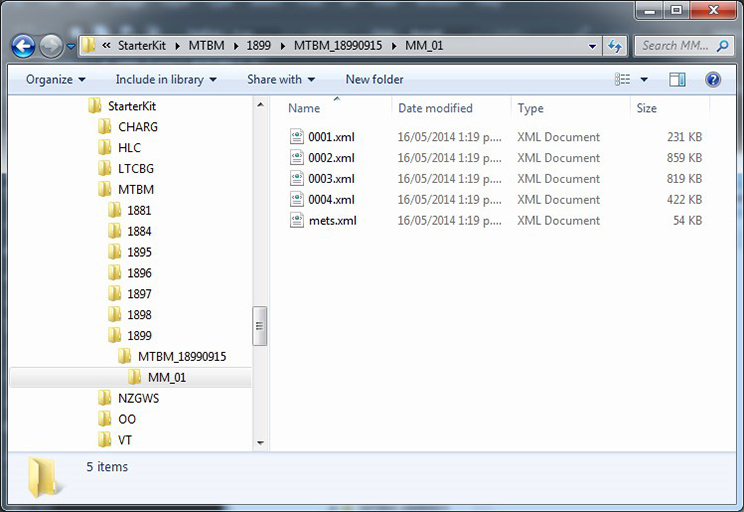The height and width of the screenshot is (512, 744).
Task: Create a New folder
Action: (x=374, y=79)
